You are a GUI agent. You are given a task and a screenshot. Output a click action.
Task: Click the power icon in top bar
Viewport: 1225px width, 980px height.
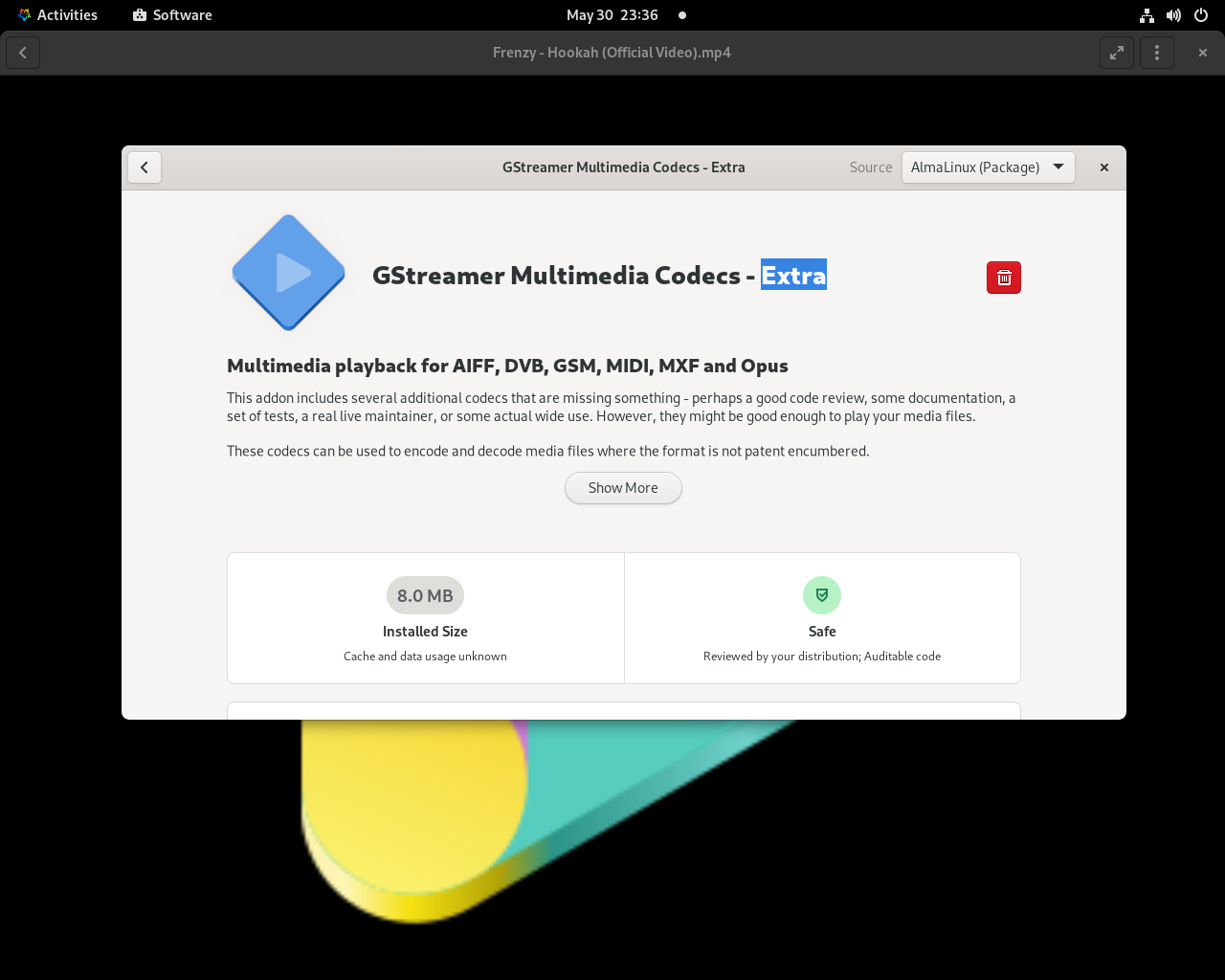click(x=1201, y=15)
